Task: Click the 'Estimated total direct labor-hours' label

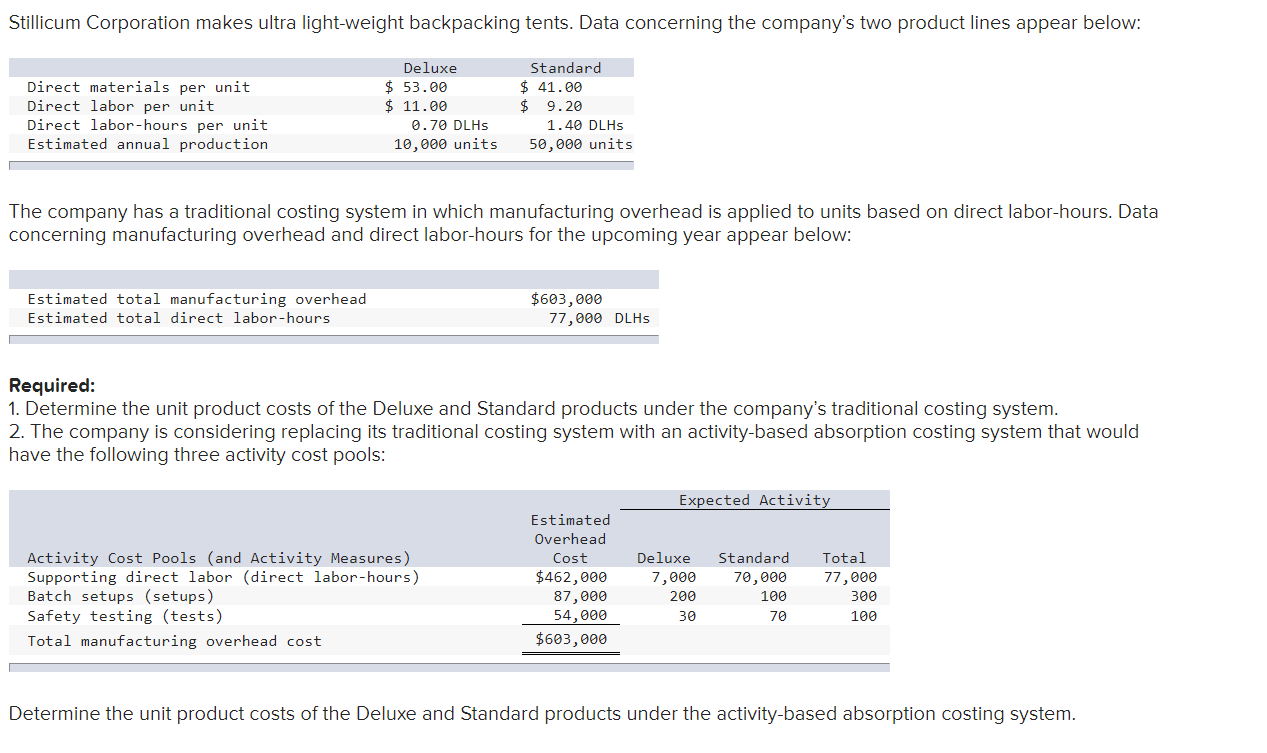Action: (x=179, y=318)
